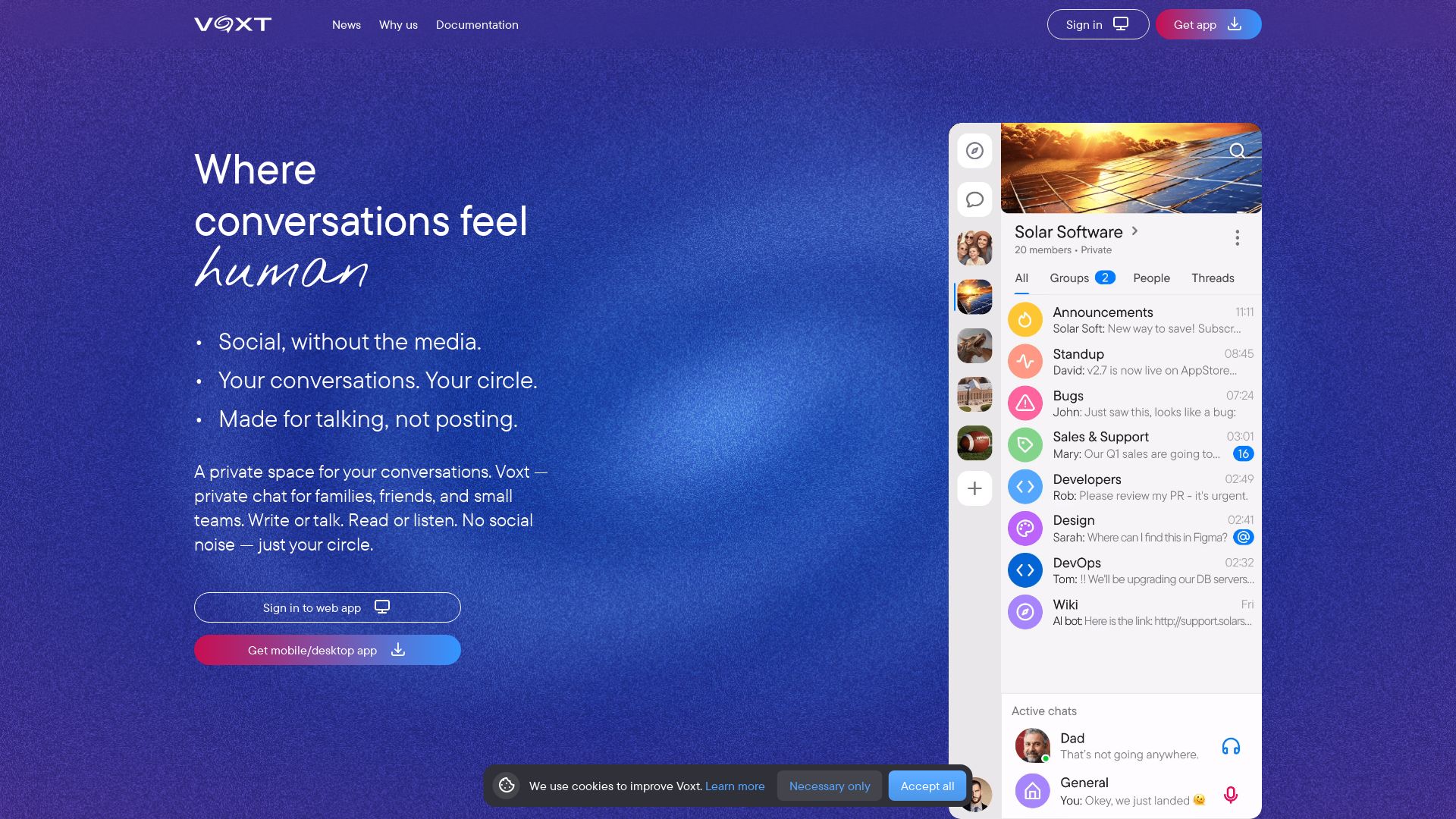Click the DevOps code brackets icon
The image size is (1456, 819).
[x=1025, y=570]
